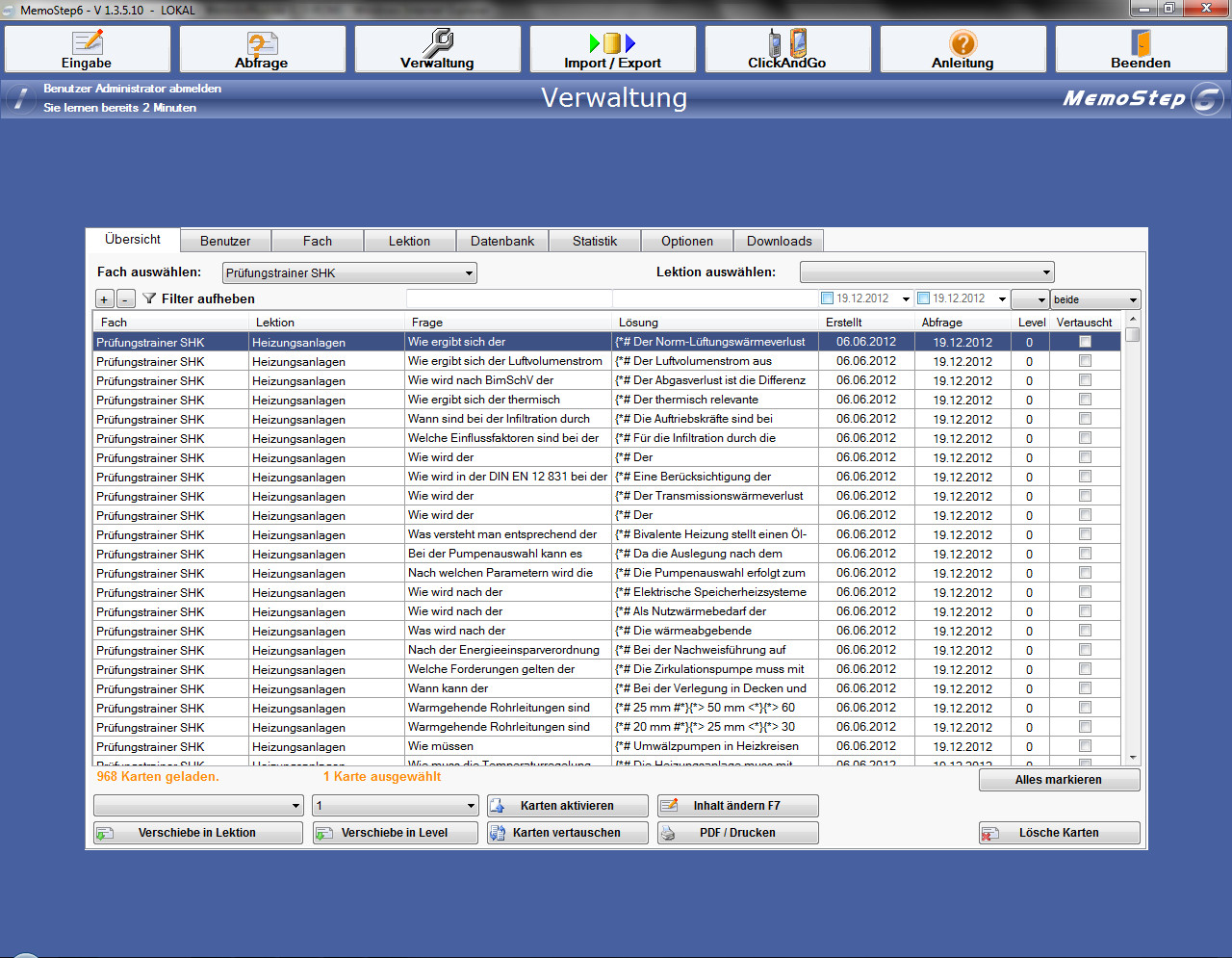Click the Frage filter text field
The height and width of the screenshot is (958, 1232).
pyautogui.click(x=508, y=298)
